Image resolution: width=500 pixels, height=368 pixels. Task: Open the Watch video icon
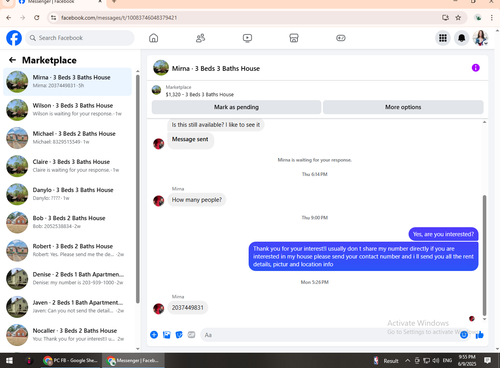click(247, 38)
